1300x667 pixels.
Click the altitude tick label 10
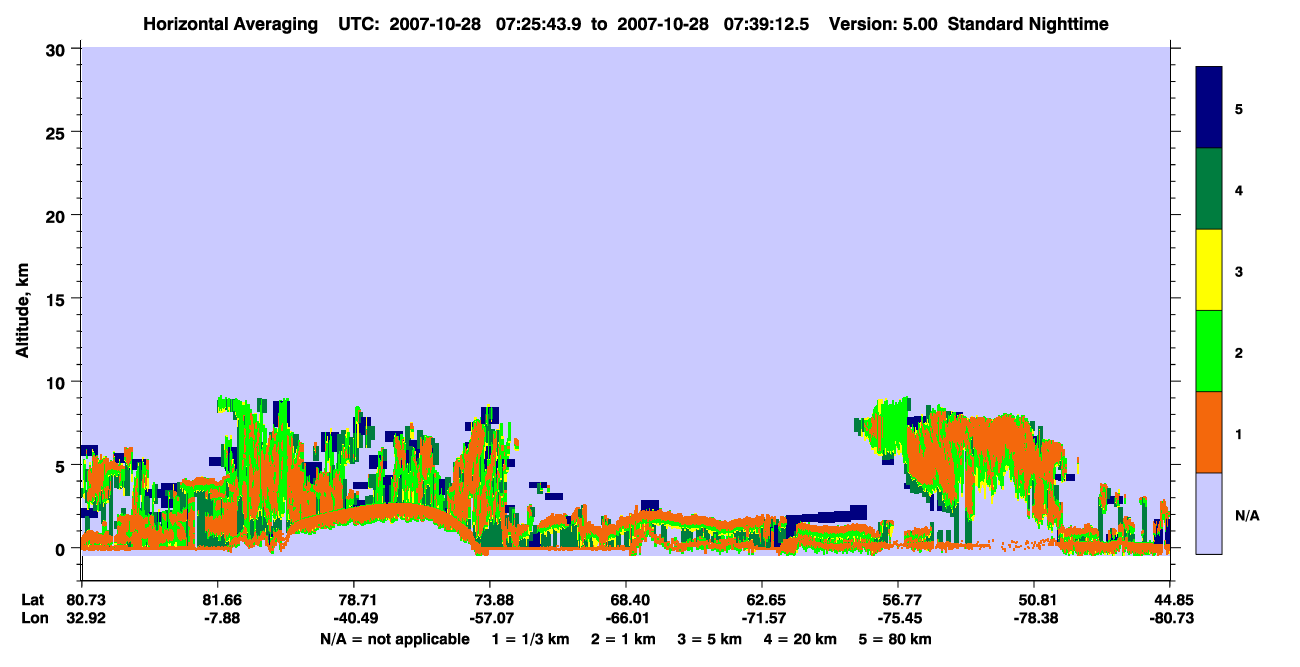tap(58, 382)
